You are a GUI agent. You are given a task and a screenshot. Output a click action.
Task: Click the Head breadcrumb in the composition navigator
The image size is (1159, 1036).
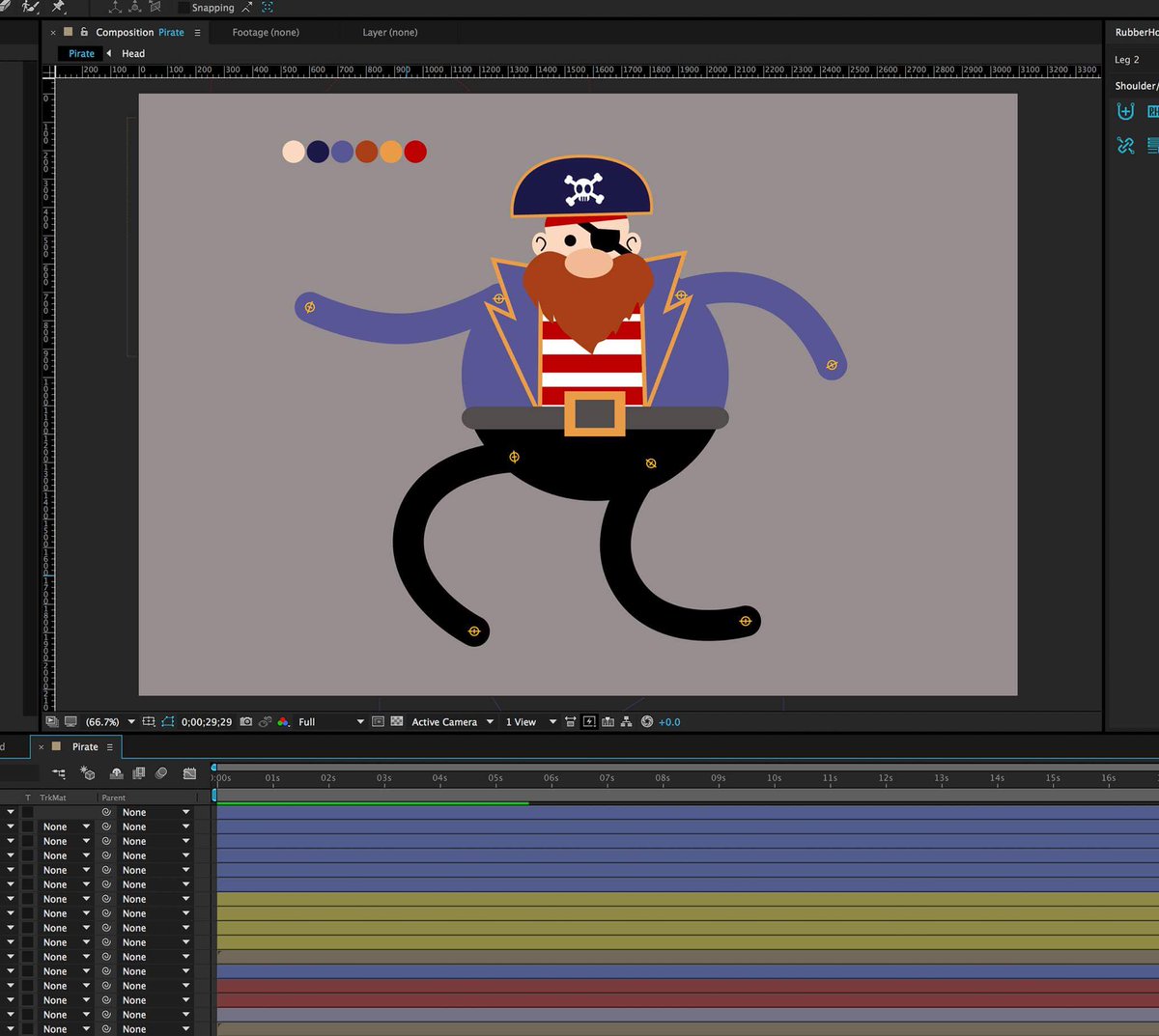tap(131, 53)
